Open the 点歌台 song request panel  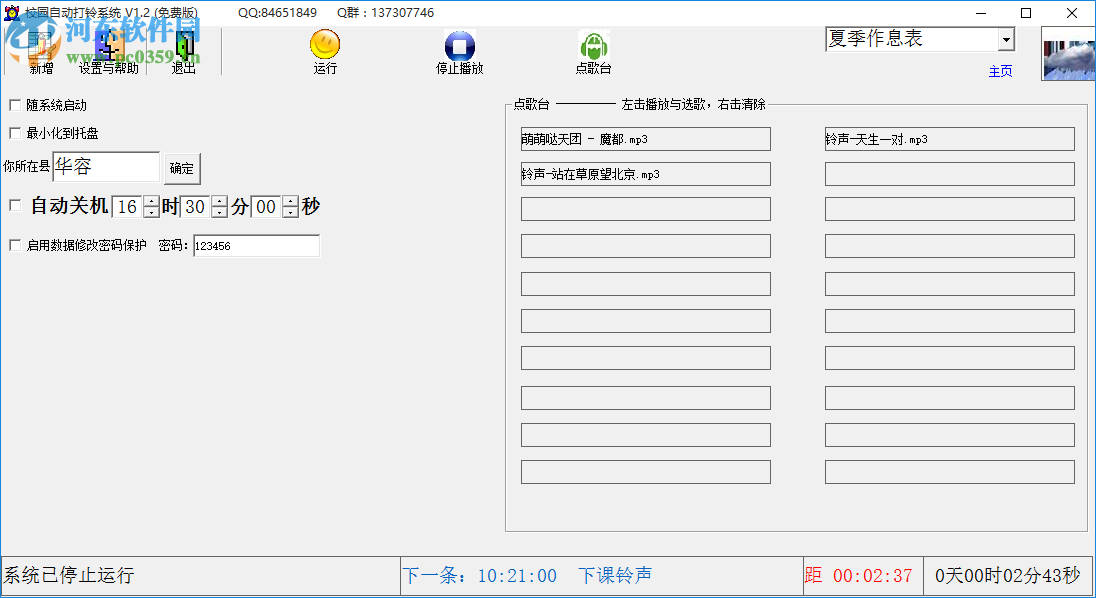pyautogui.click(x=593, y=48)
